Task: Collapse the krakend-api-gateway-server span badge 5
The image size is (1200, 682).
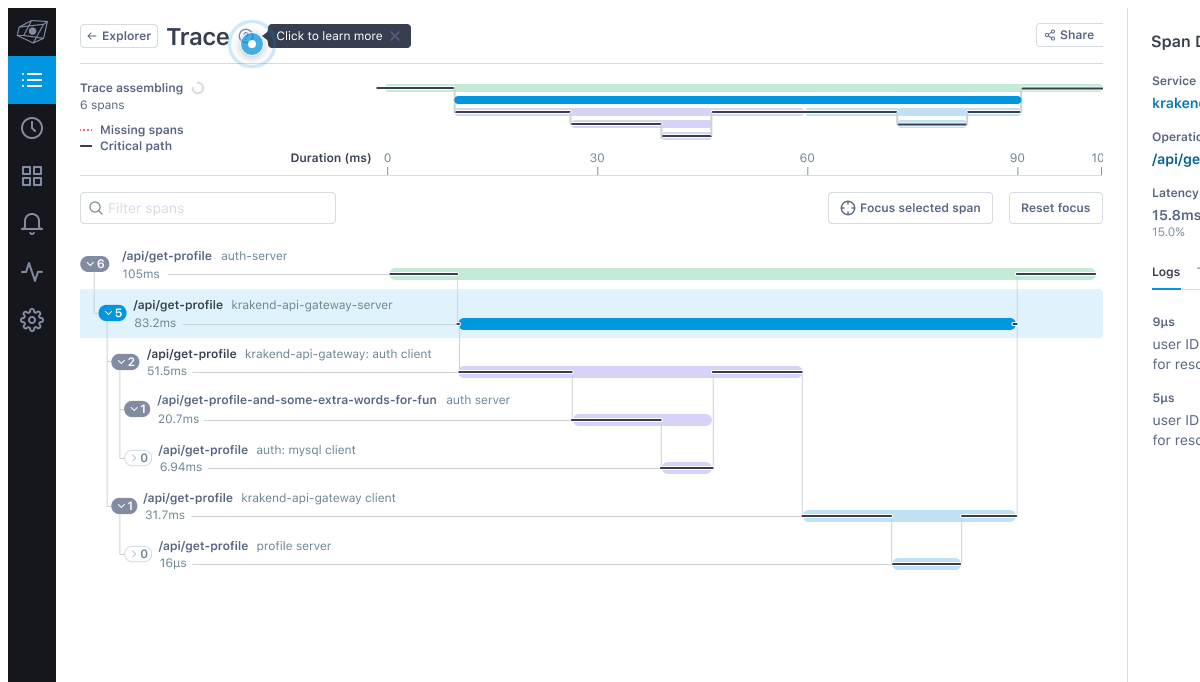Action: point(112,313)
